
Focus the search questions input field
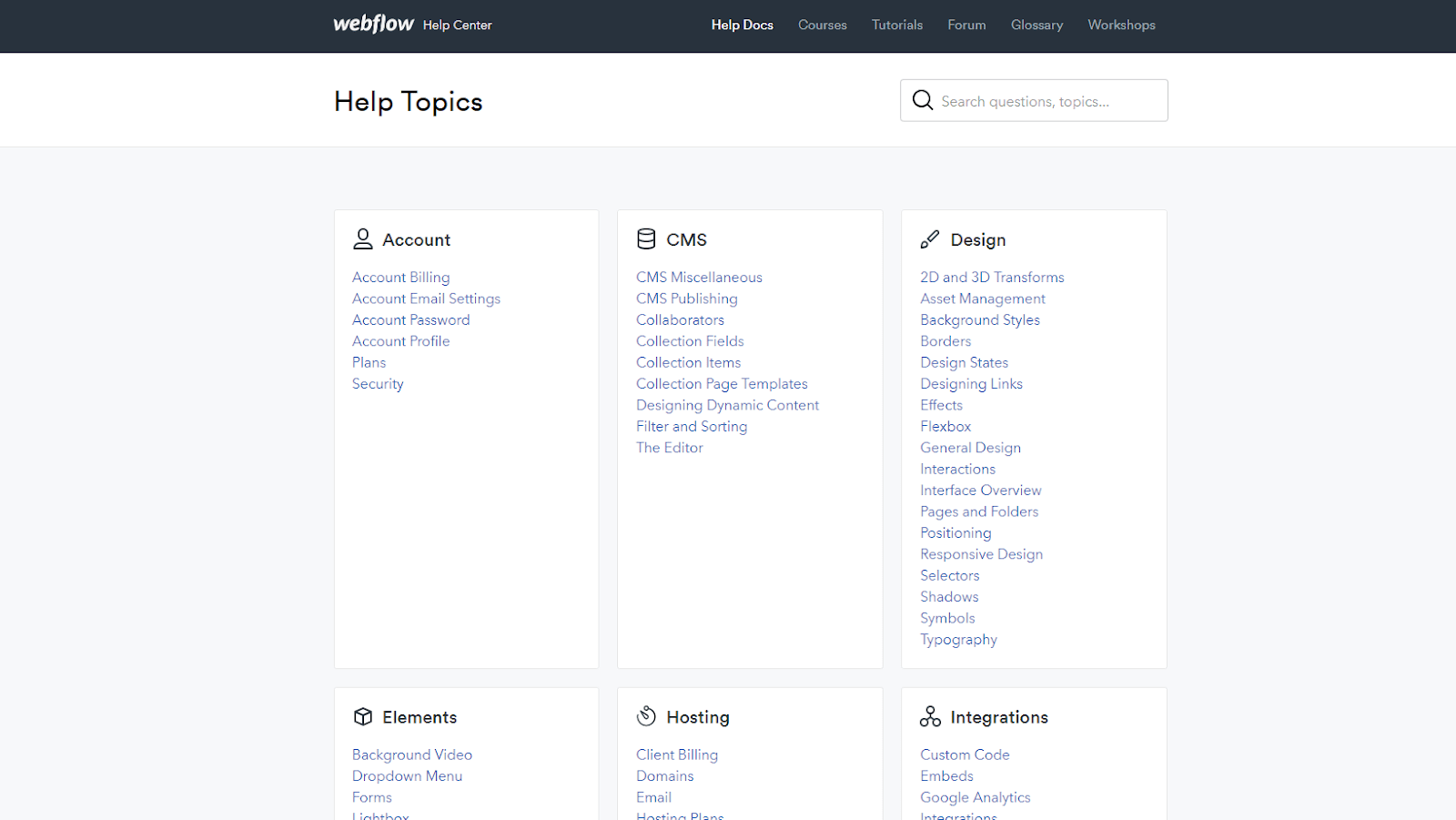[1034, 100]
